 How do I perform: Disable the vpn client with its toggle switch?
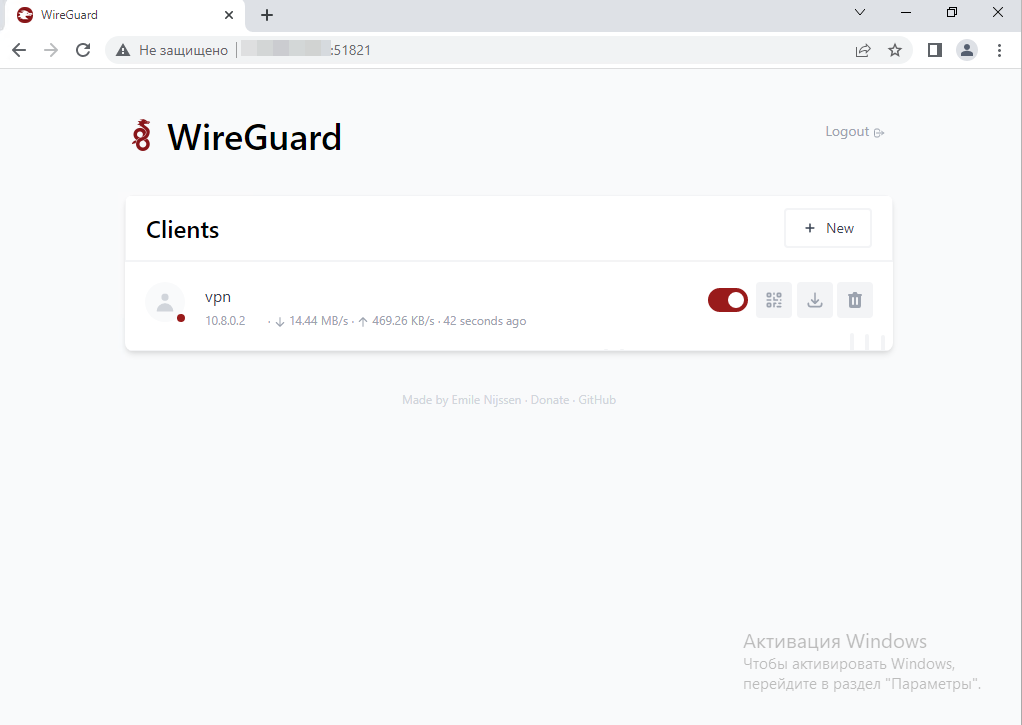727,299
